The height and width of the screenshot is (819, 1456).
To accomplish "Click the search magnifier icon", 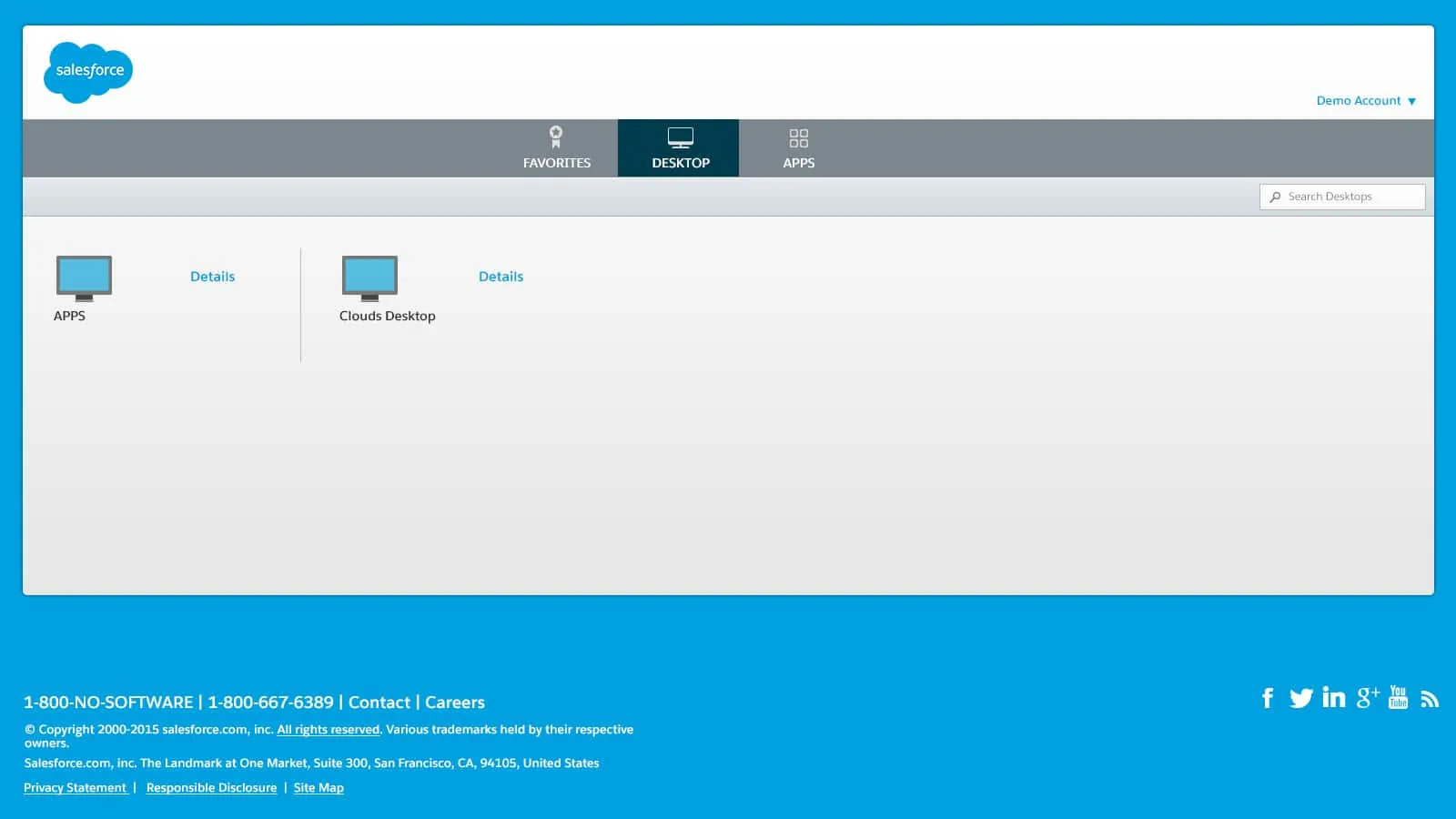I will pos(1275,197).
